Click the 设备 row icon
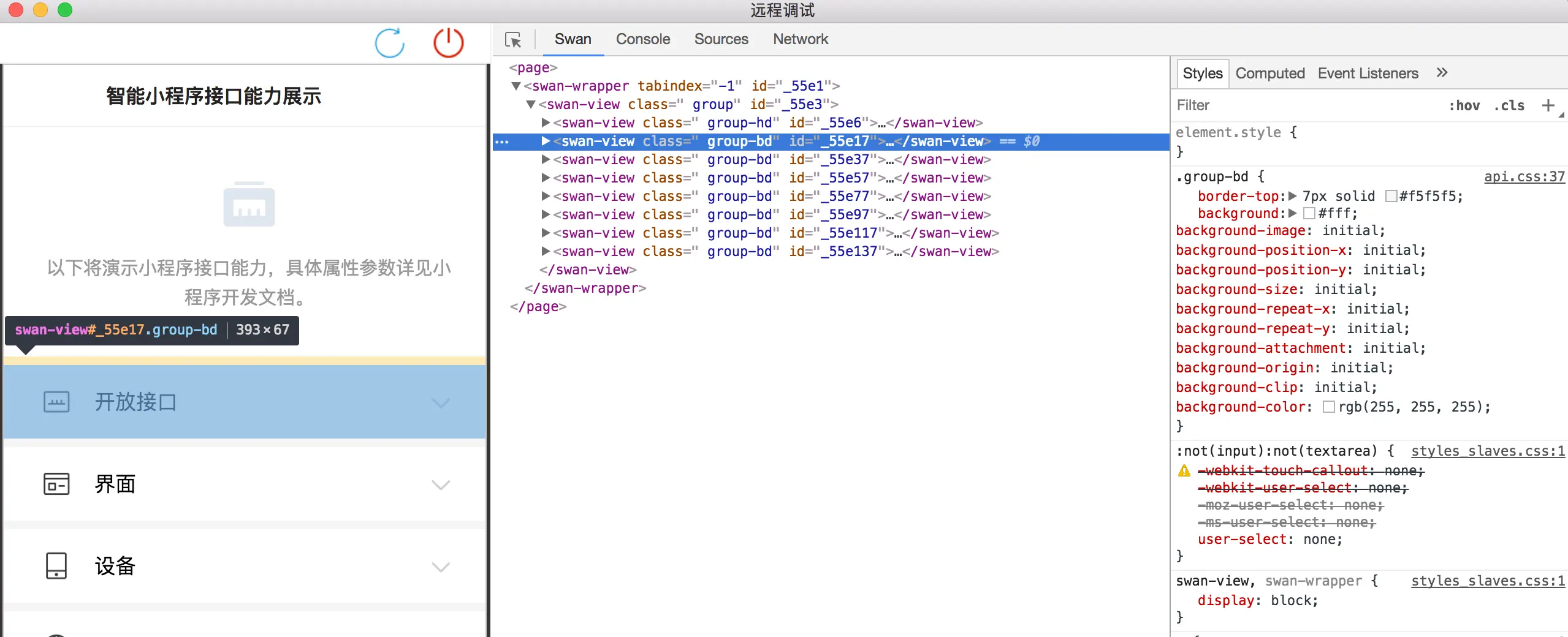The image size is (1568, 637). [56, 566]
